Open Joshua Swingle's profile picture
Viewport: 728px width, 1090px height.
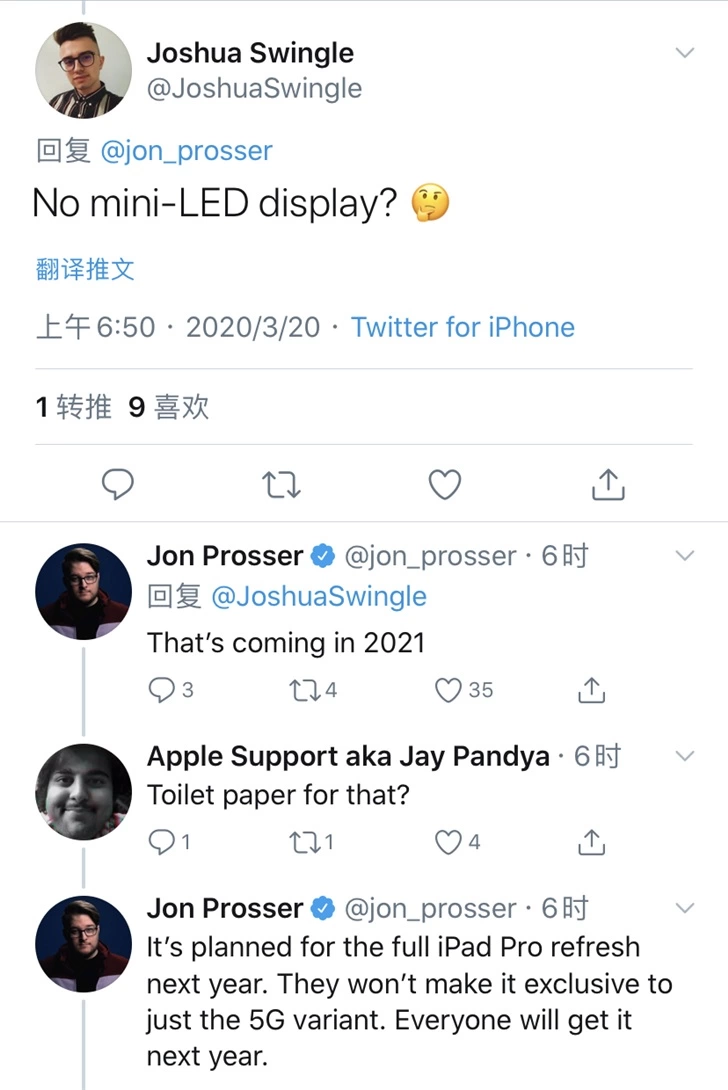coord(84,70)
